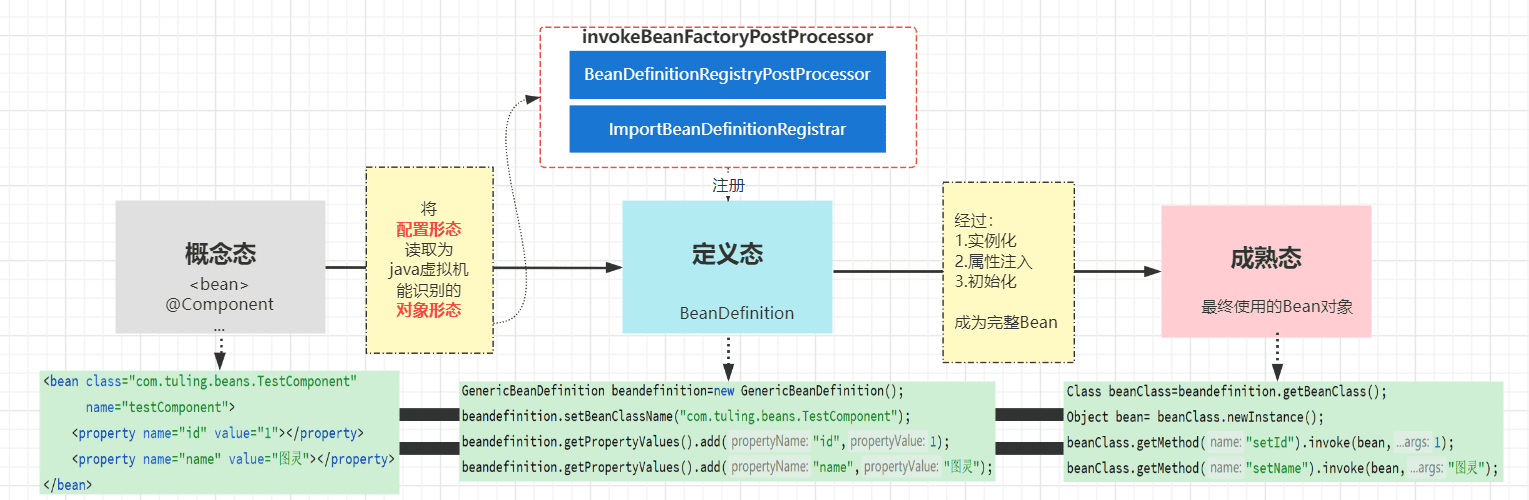Select the cyan 定义态 box

point(727,266)
